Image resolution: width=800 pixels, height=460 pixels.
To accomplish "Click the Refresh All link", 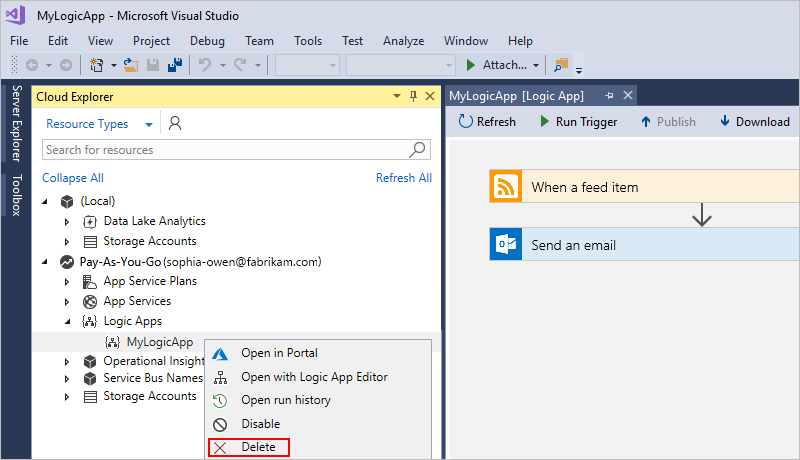I will 403,178.
